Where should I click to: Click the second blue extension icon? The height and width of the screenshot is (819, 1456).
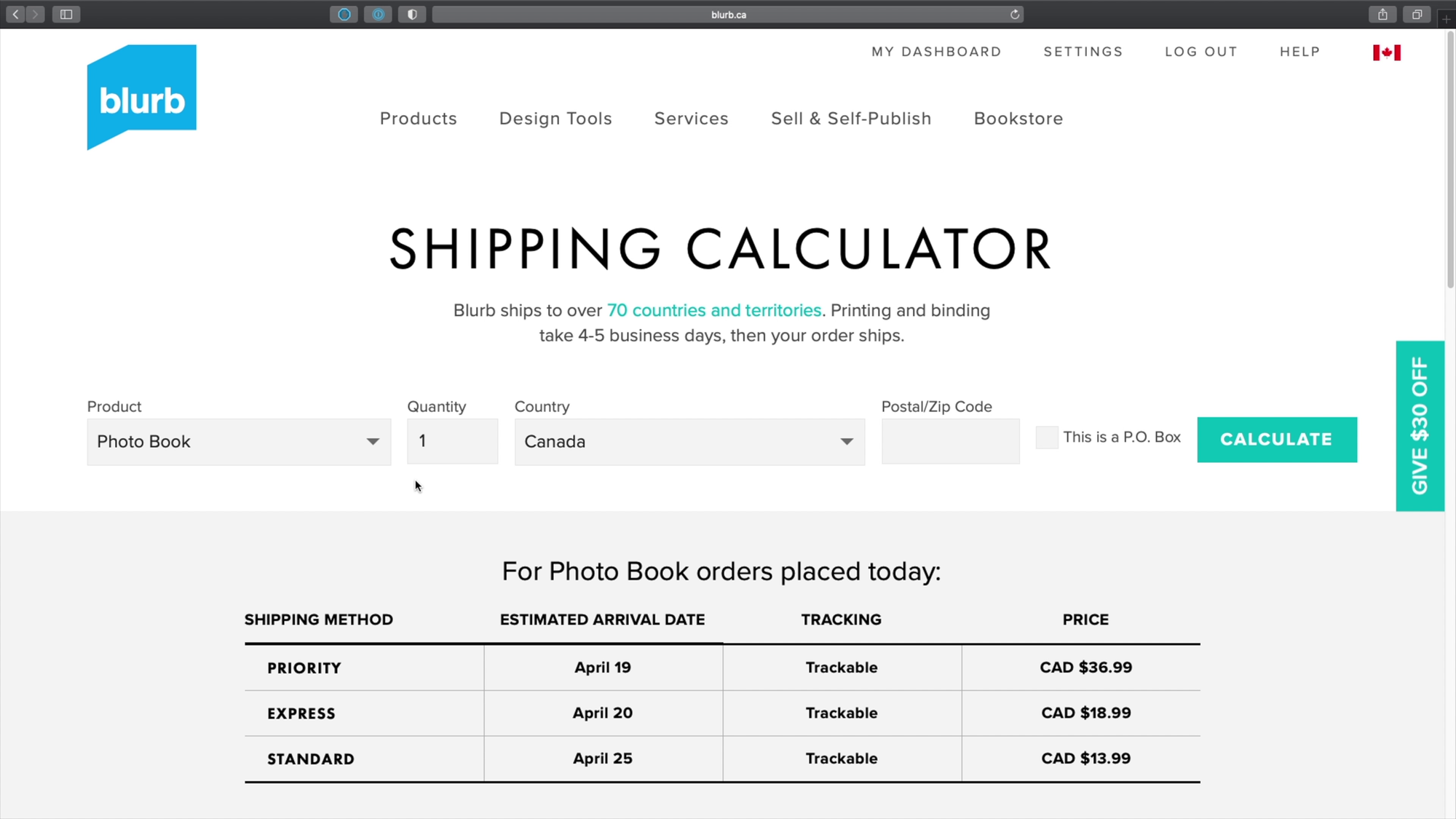coord(378,14)
